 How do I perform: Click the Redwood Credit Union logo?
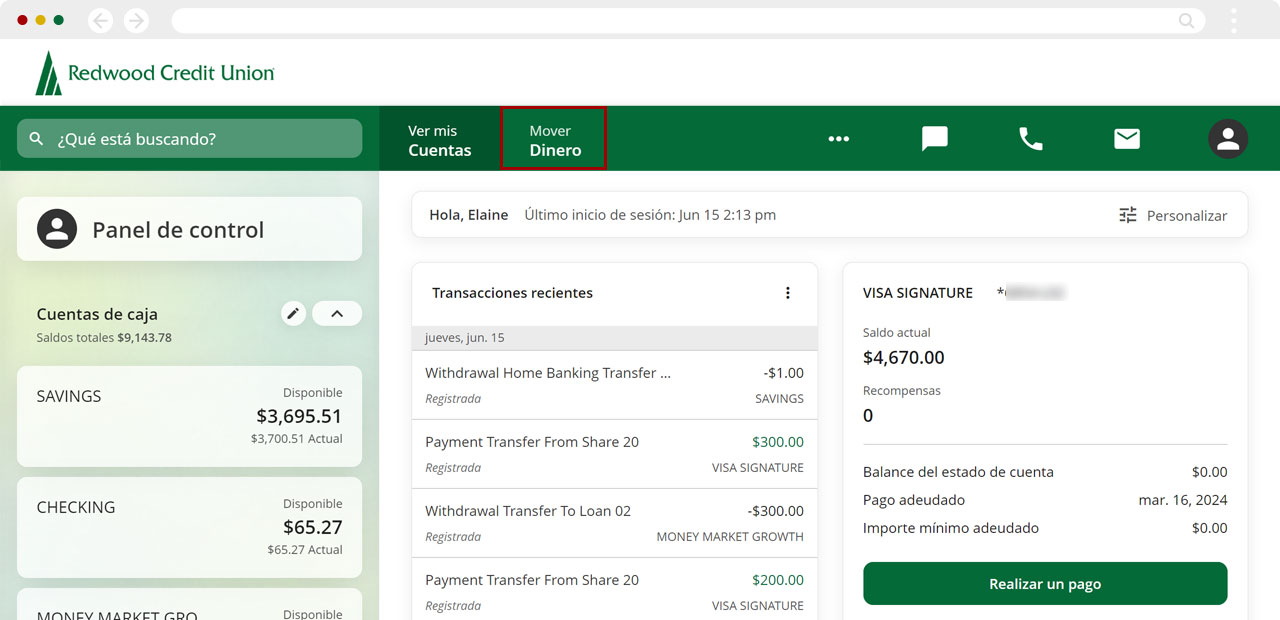point(155,73)
